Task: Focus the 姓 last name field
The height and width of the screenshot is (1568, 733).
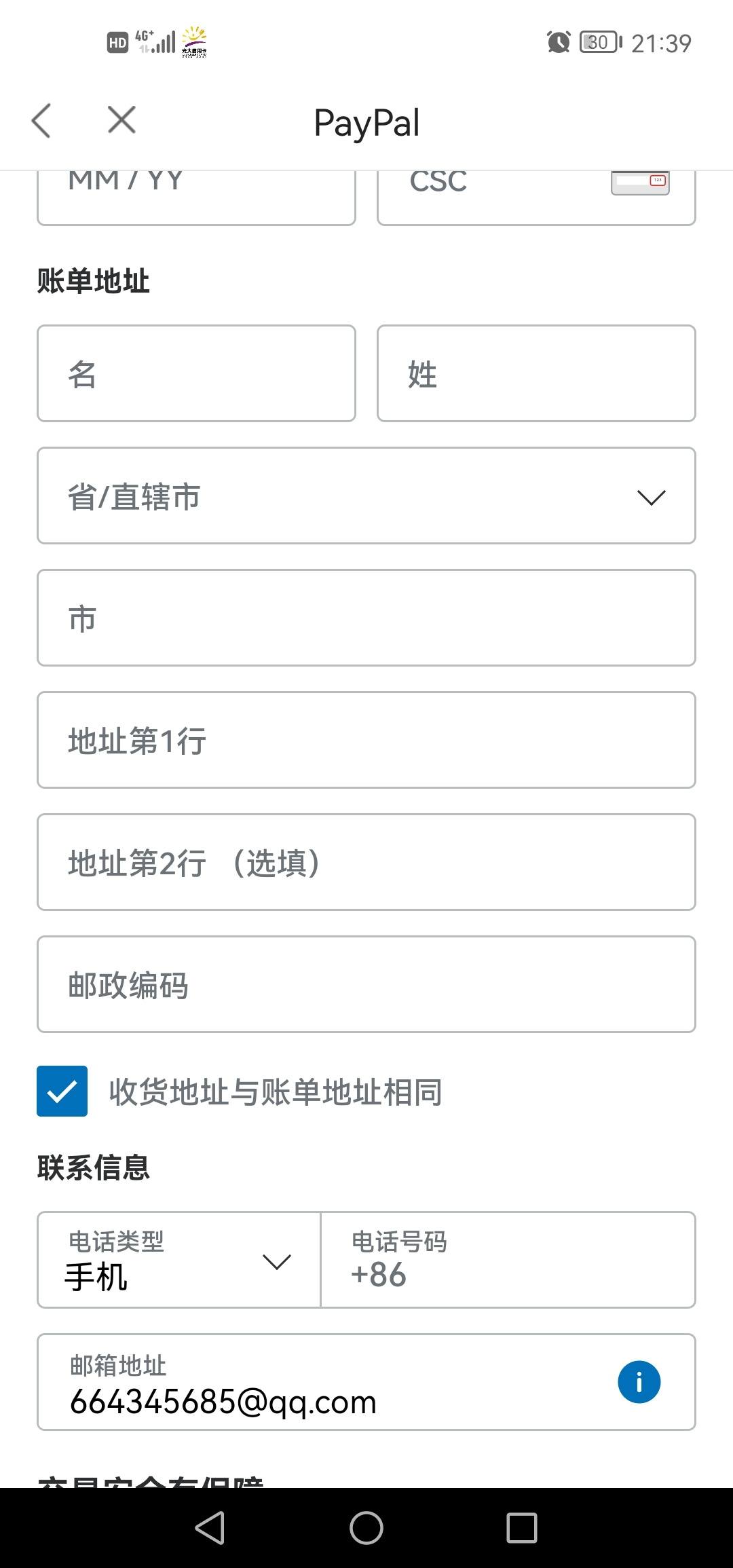Action: [536, 373]
